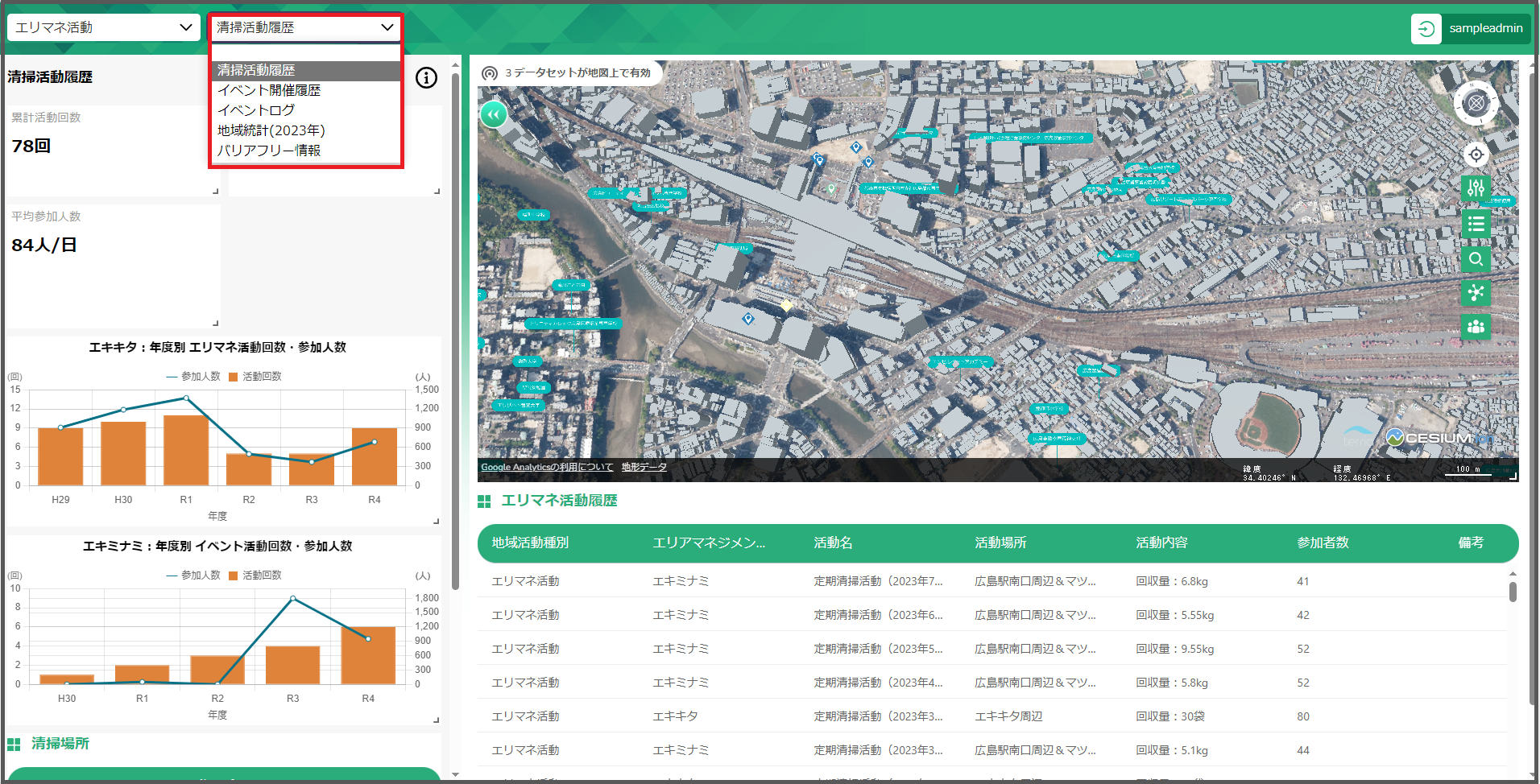Image resolution: width=1540 pixels, height=784 pixels.
Task: Click the 回収量：5.1kg cell
Action: pos(1172,750)
